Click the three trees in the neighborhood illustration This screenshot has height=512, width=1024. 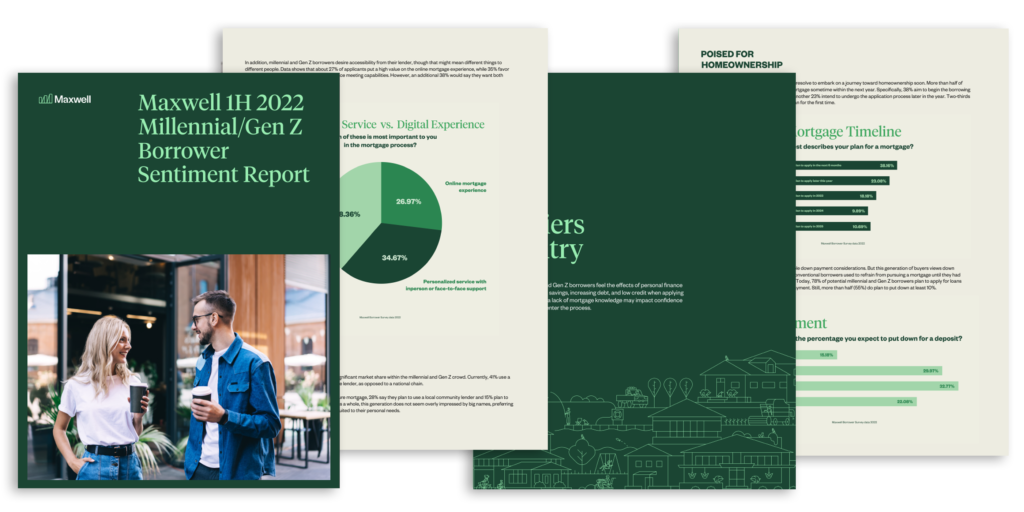(x=670, y=386)
